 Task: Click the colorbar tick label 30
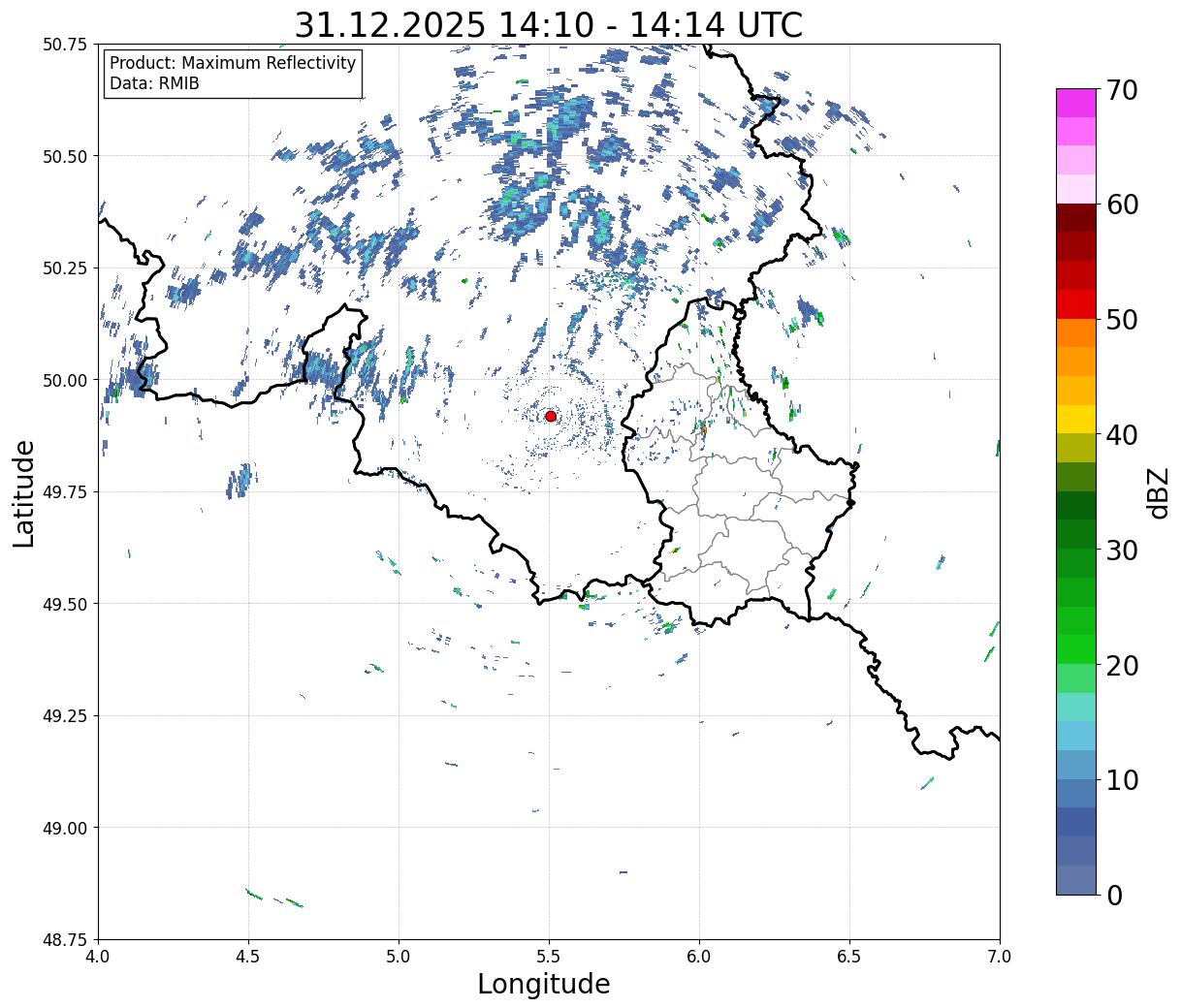pos(1121,550)
